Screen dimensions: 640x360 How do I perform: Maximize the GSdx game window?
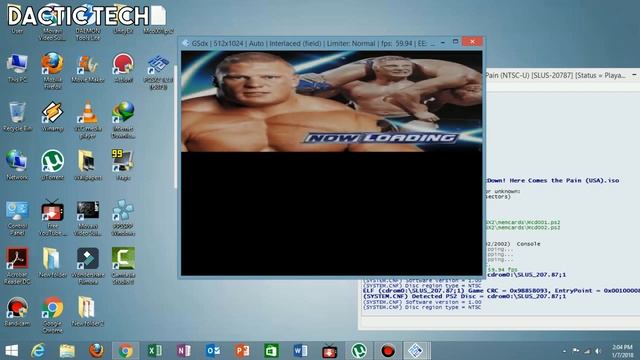pyautogui.click(x=456, y=42)
